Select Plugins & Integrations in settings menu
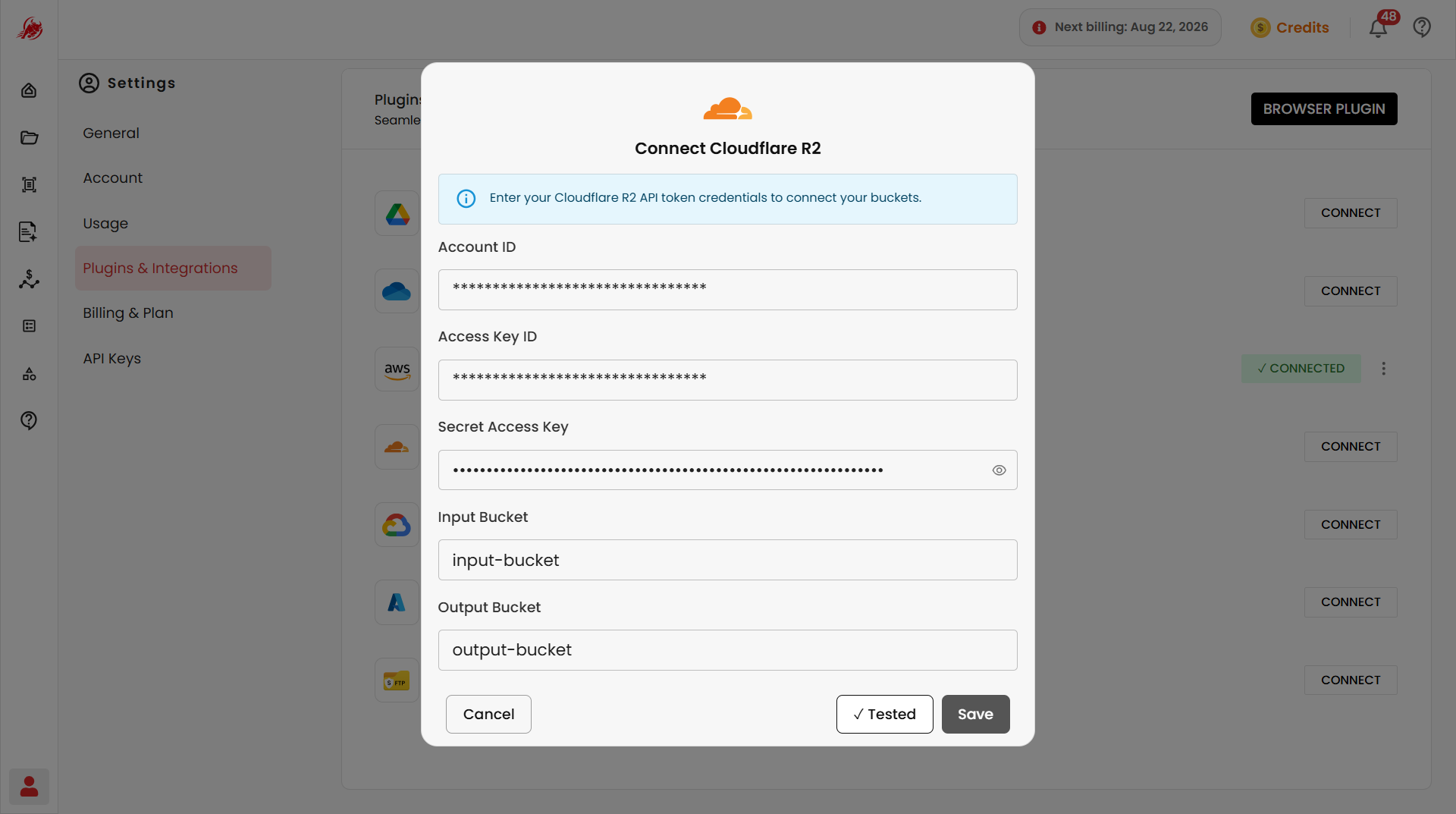Viewport: 1456px width, 814px height. pyautogui.click(x=173, y=269)
